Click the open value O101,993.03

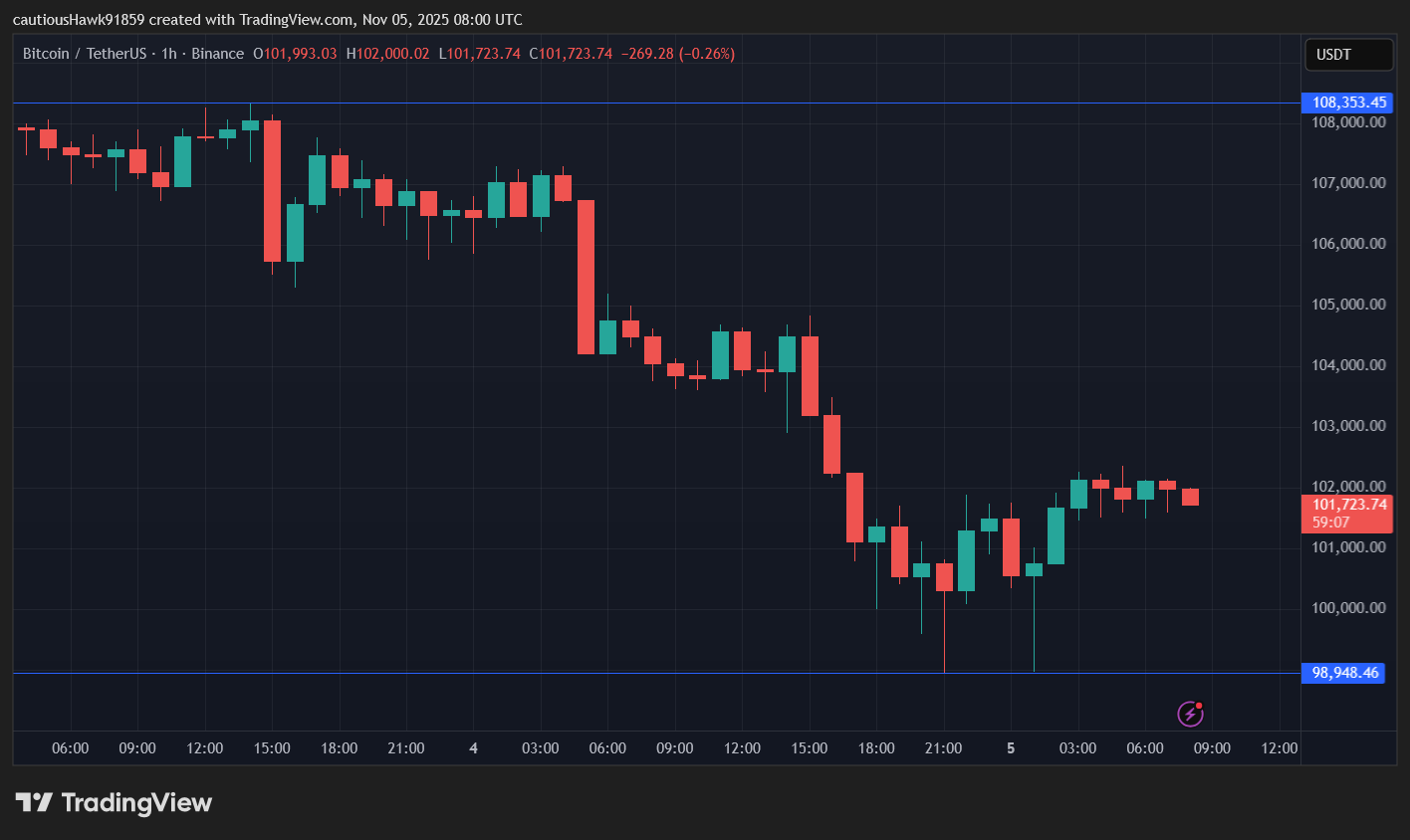(294, 54)
